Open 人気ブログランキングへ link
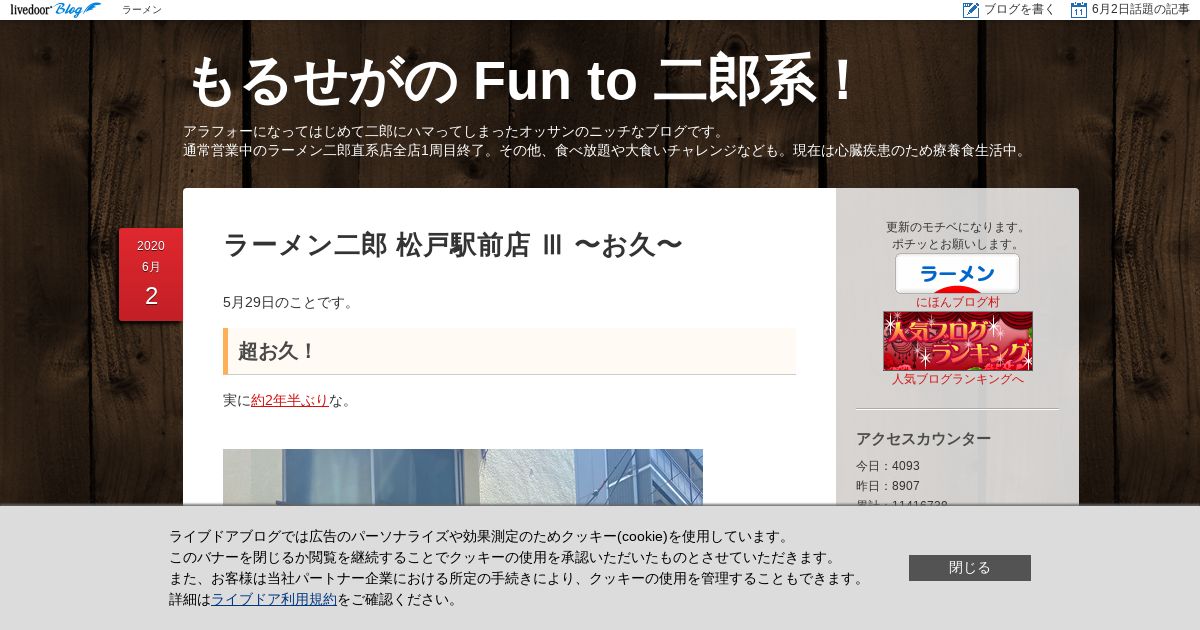Screen dimensions: 1200x630 click(x=958, y=379)
